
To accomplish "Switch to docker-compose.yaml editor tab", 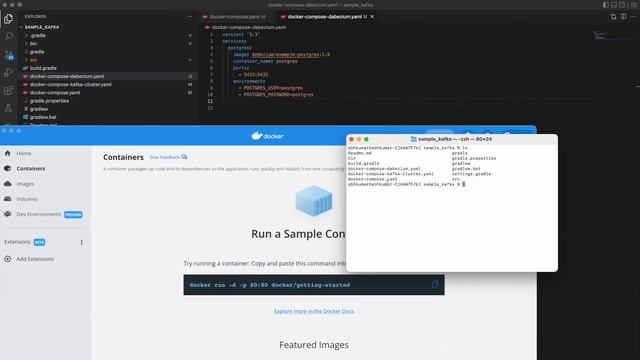I will pos(235,17).
